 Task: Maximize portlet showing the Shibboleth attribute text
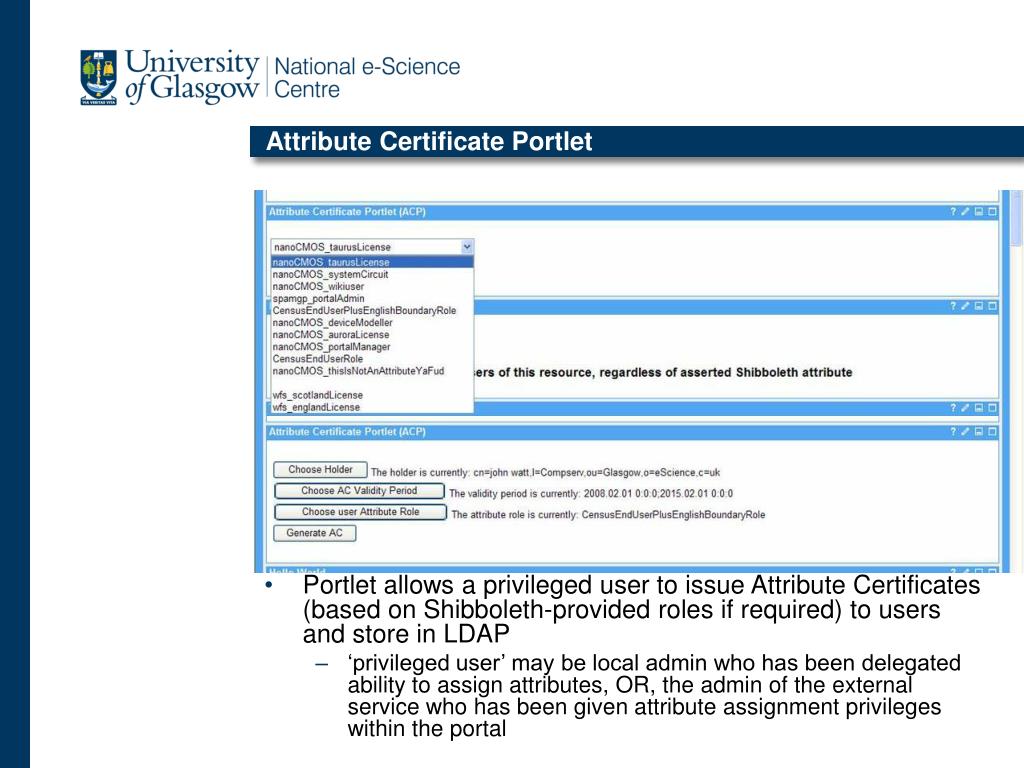(x=992, y=306)
